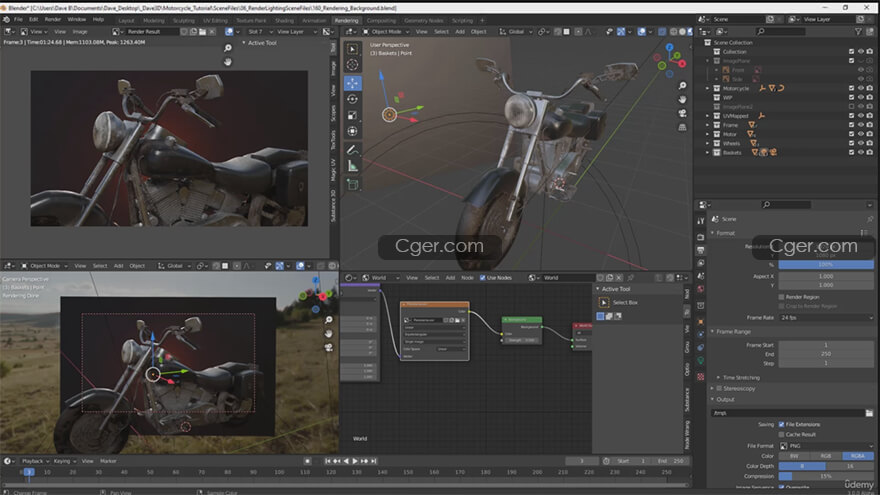The image size is (880, 495).
Task: Open Object Mode dropdown in top-right 3D viewport
Action: pyautogui.click(x=386, y=31)
